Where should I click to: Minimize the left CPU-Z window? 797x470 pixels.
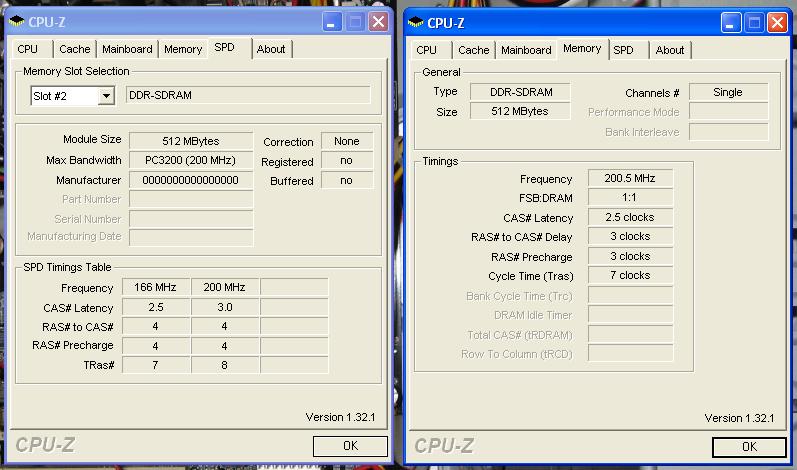[331, 22]
